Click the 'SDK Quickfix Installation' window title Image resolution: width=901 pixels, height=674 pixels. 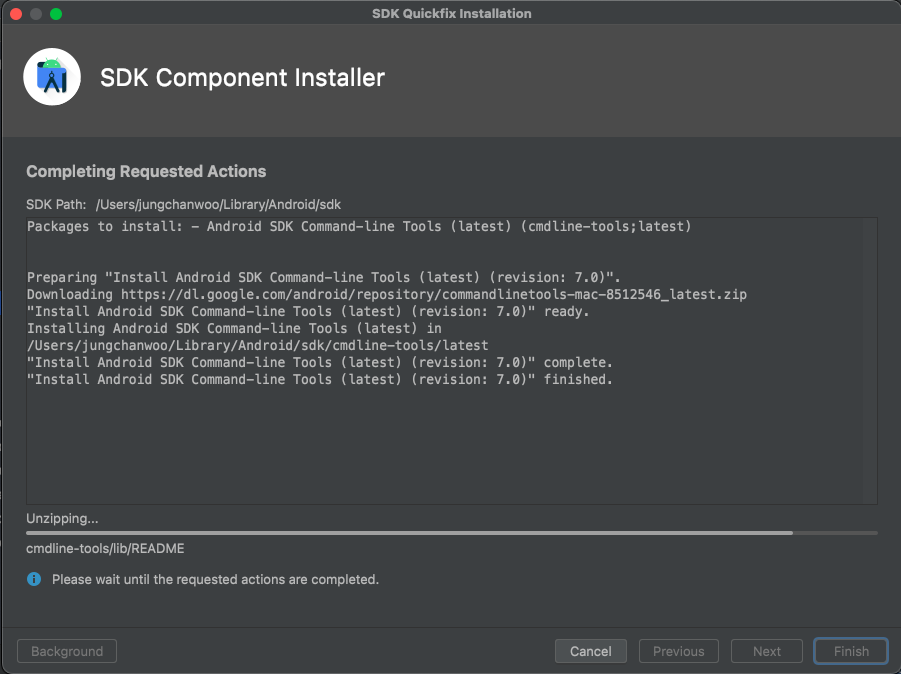452,13
